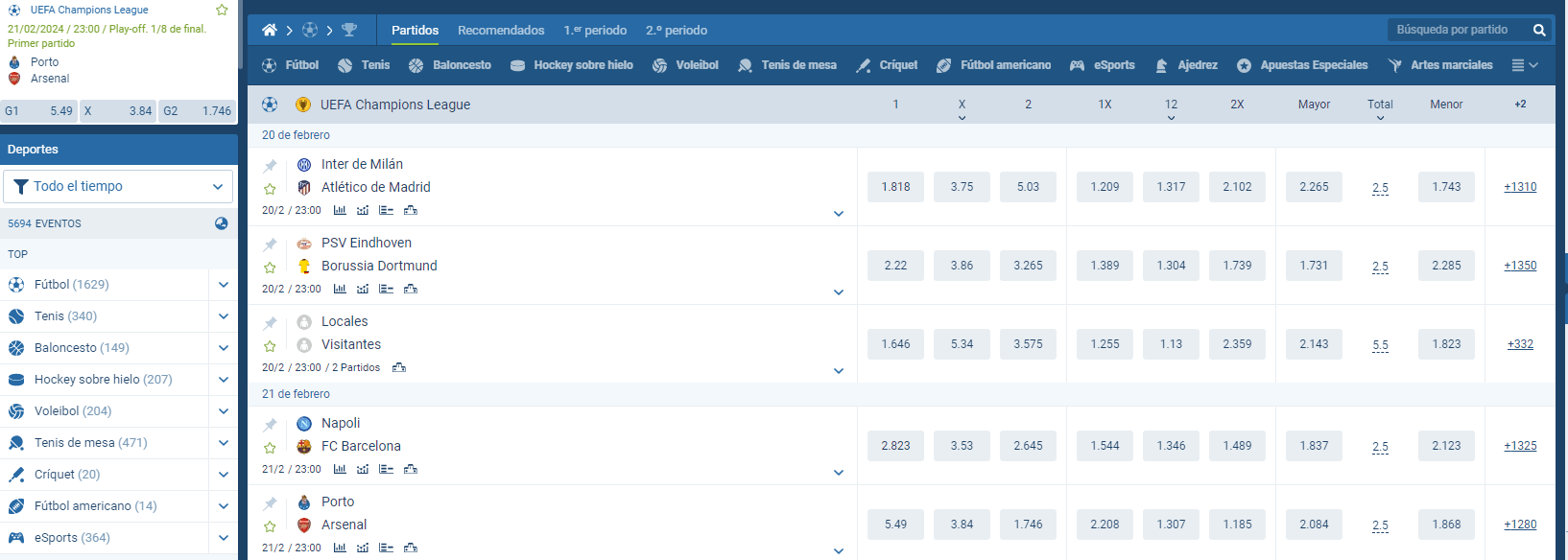This screenshot has width=1568, height=560.
Task: Select Ajedrez in the top sports bar
Action: pos(1186,65)
